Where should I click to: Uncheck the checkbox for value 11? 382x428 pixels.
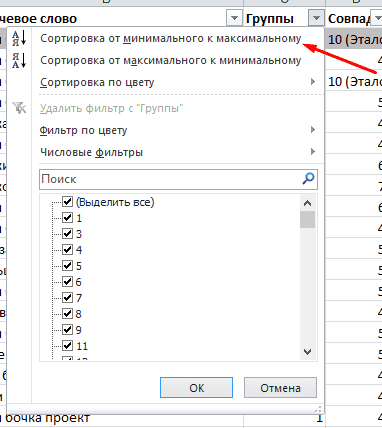click(68, 346)
